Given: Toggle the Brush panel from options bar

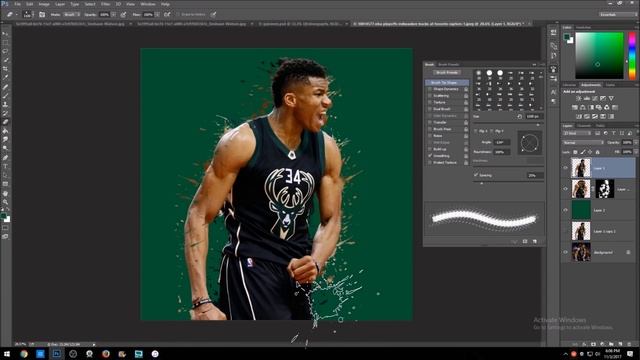Looking at the screenshot, I should (42, 14).
